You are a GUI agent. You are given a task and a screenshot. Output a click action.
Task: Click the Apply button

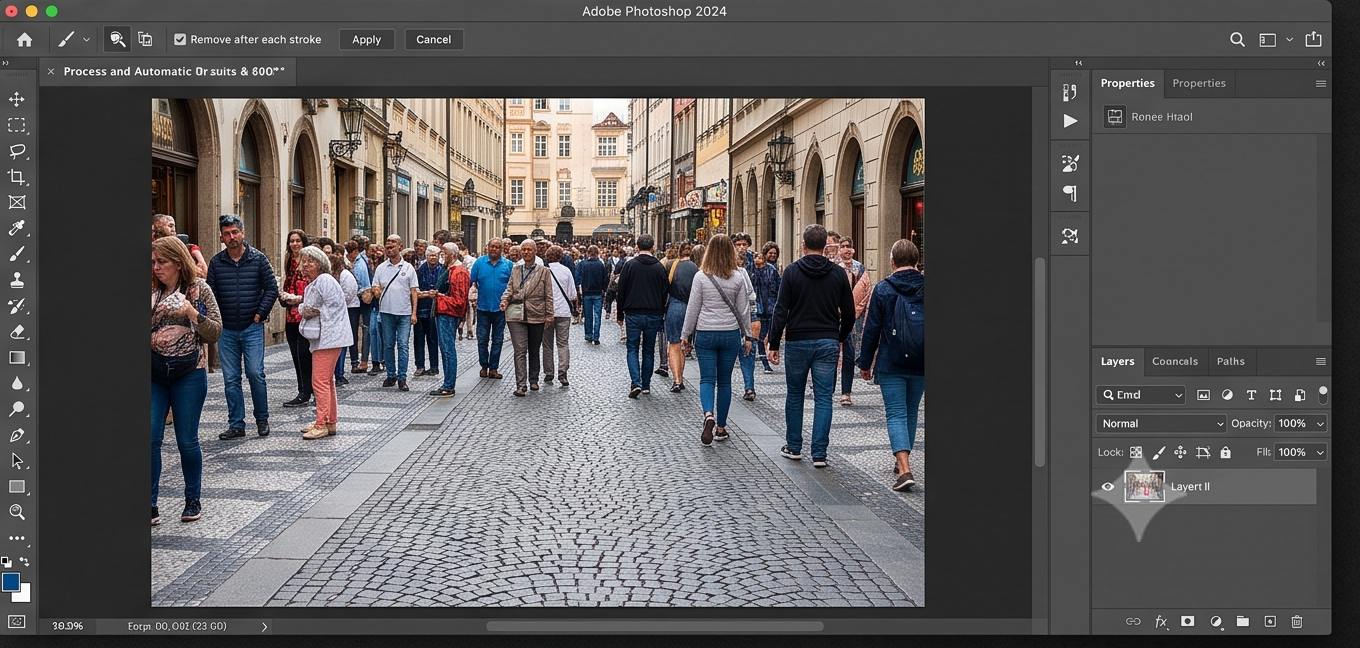click(x=366, y=39)
